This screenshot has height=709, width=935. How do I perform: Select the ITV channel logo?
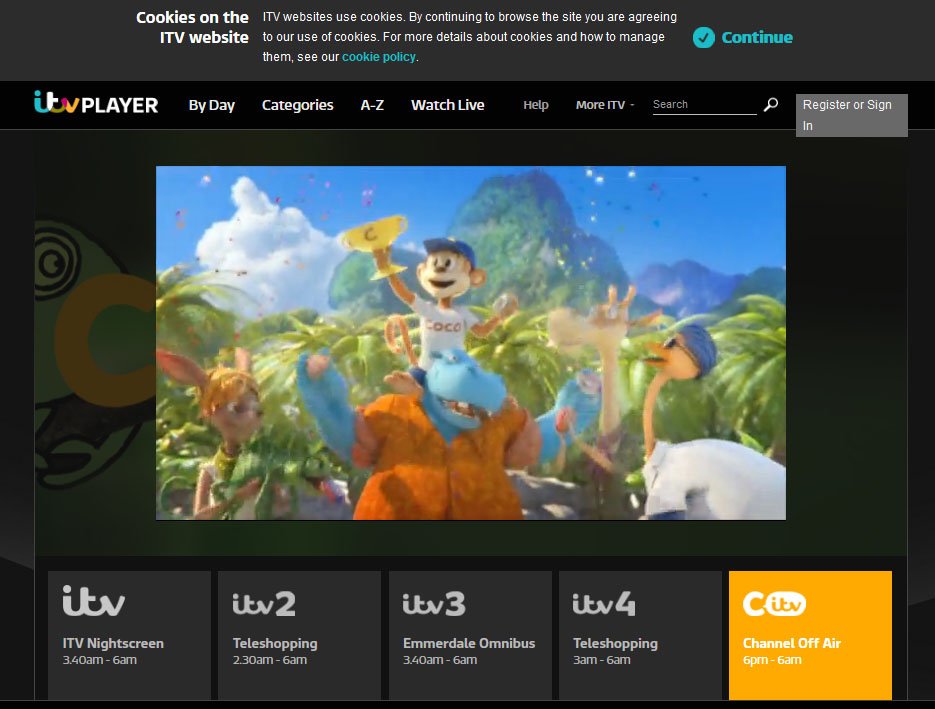(x=94, y=601)
